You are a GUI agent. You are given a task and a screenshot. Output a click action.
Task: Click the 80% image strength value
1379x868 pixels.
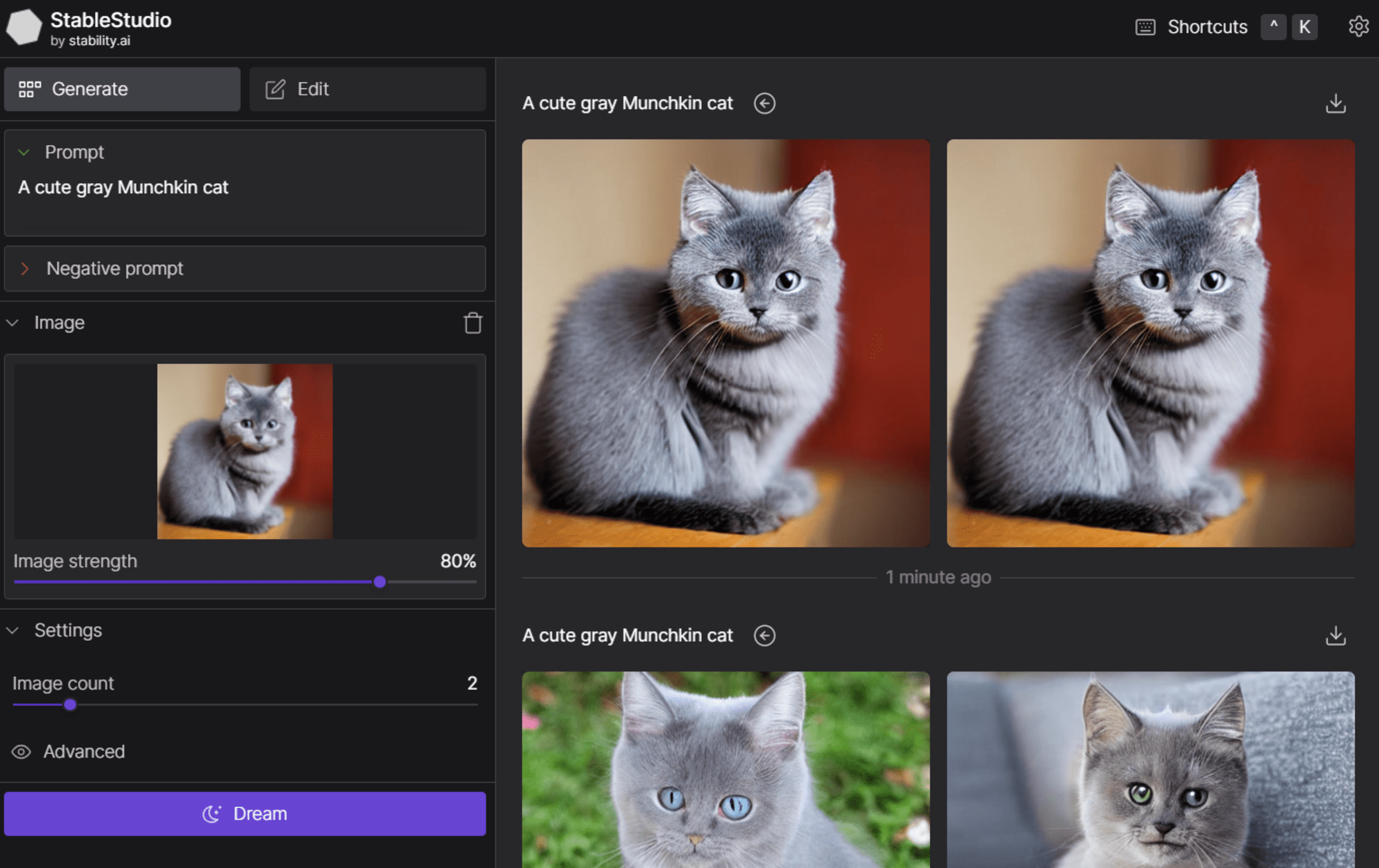pyautogui.click(x=459, y=561)
